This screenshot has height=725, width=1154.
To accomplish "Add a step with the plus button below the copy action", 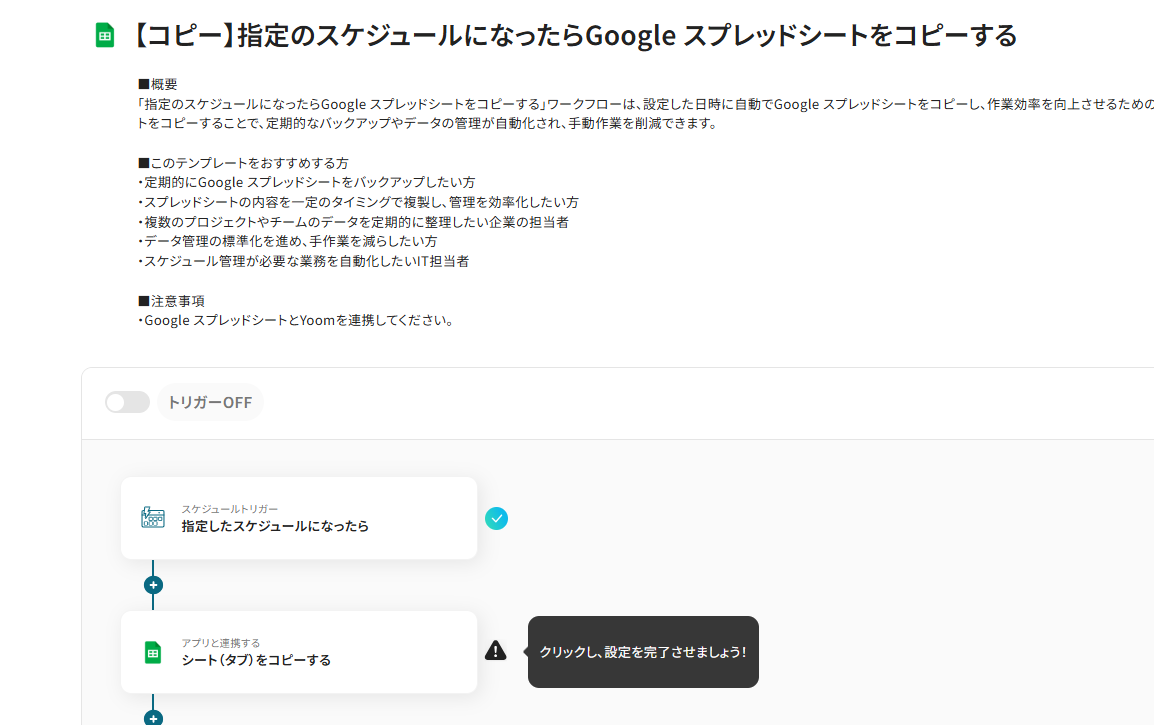I will coord(153,718).
